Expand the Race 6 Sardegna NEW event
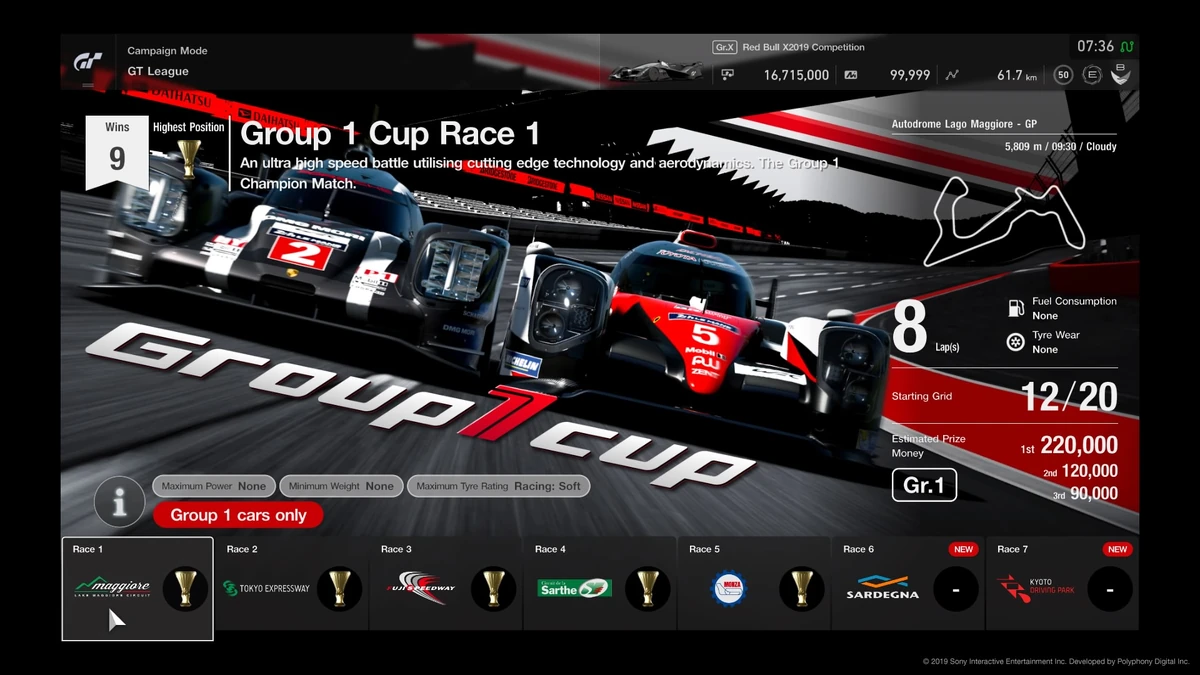This screenshot has height=675, width=1200. [908, 589]
